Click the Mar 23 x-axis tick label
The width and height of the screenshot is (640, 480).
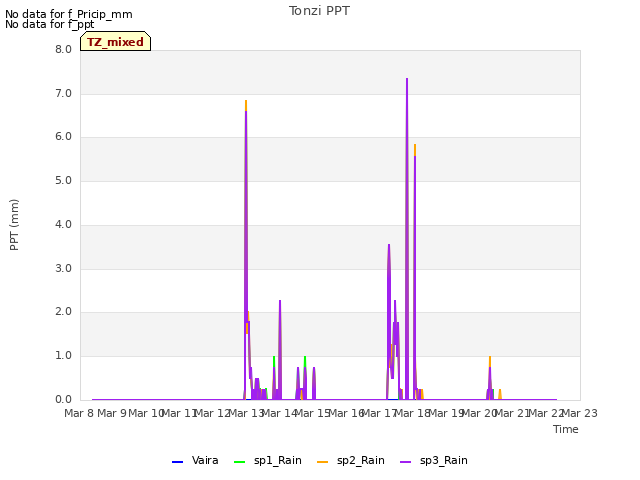coord(580,413)
